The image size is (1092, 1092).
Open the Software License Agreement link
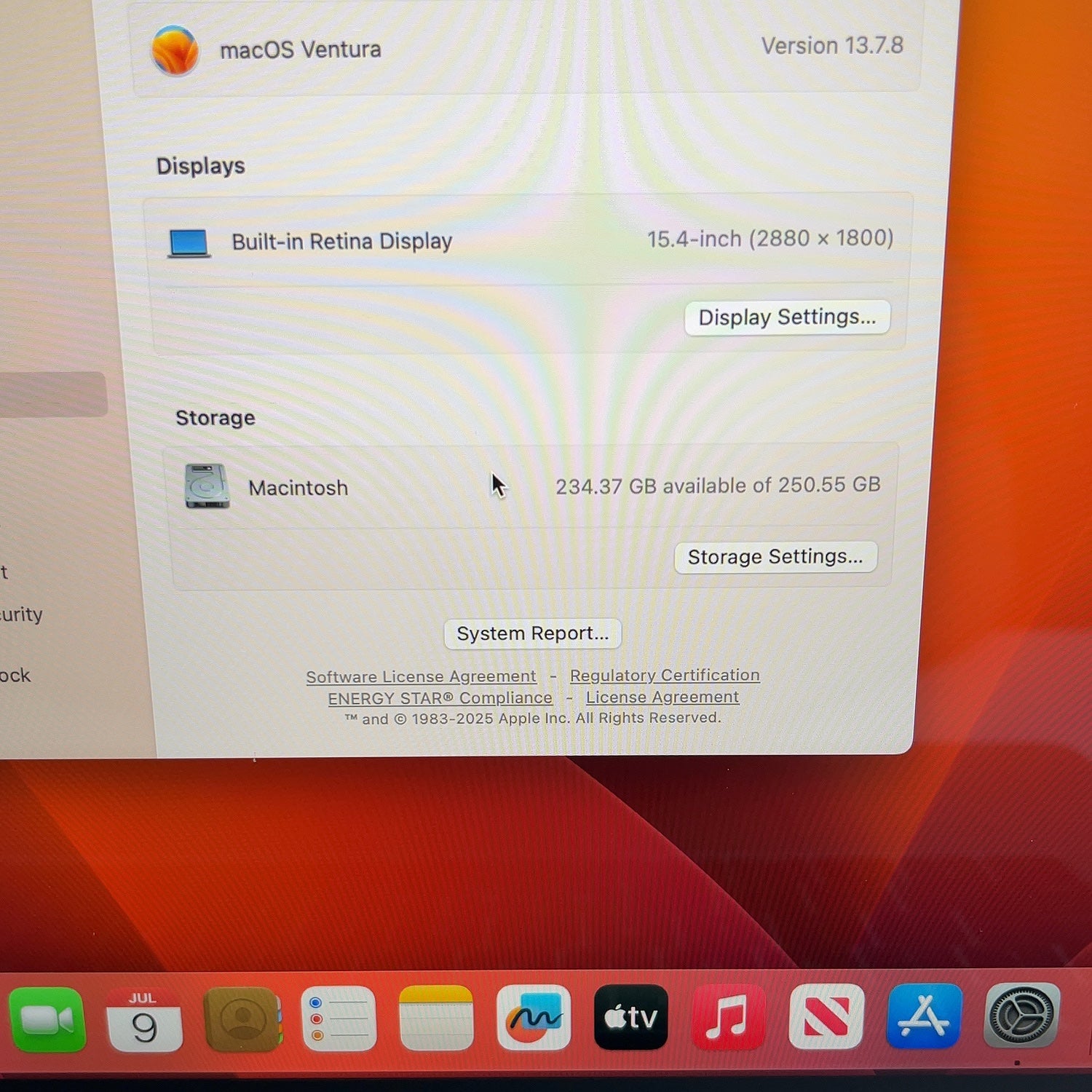point(421,676)
